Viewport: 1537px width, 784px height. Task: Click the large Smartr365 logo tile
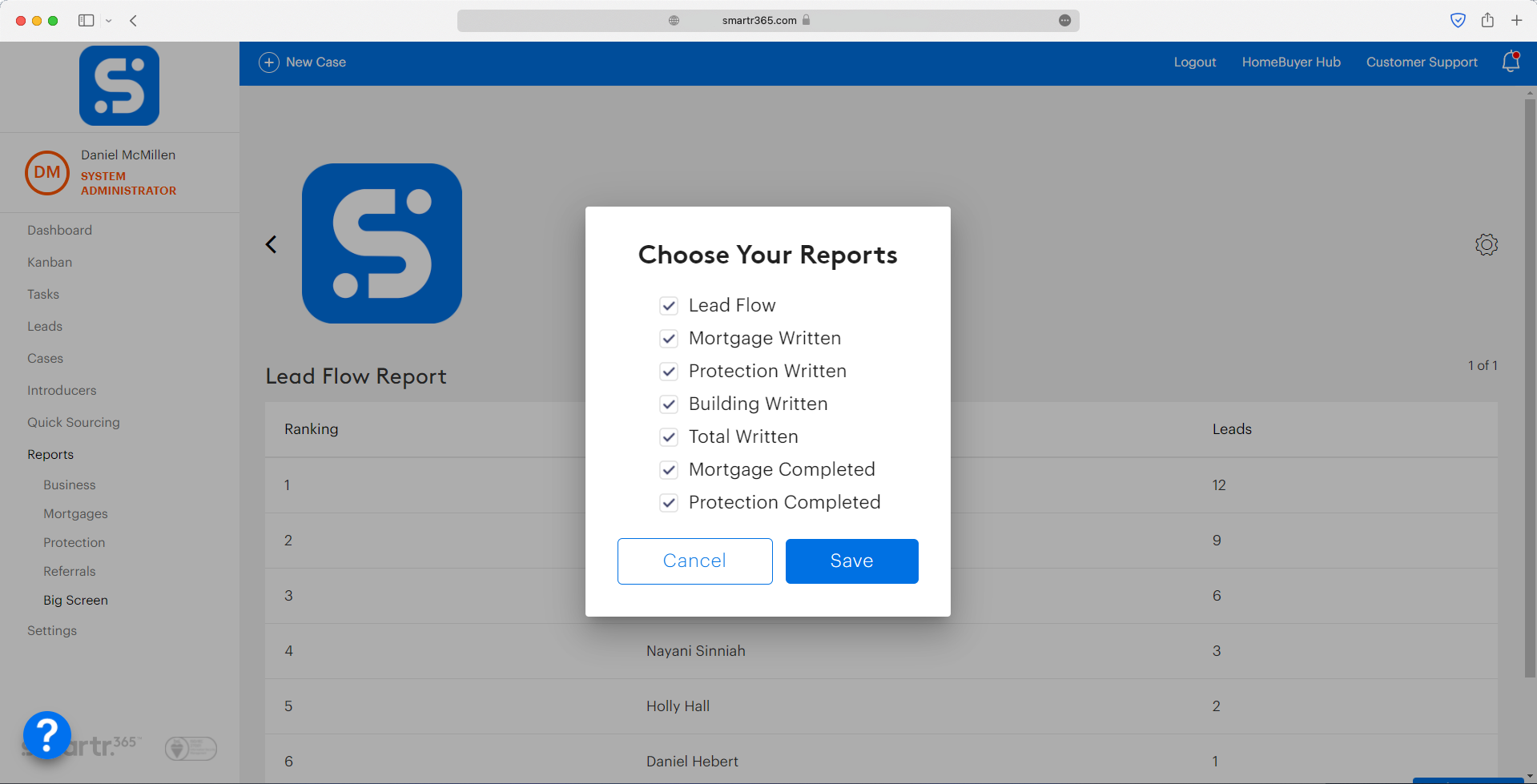(382, 243)
